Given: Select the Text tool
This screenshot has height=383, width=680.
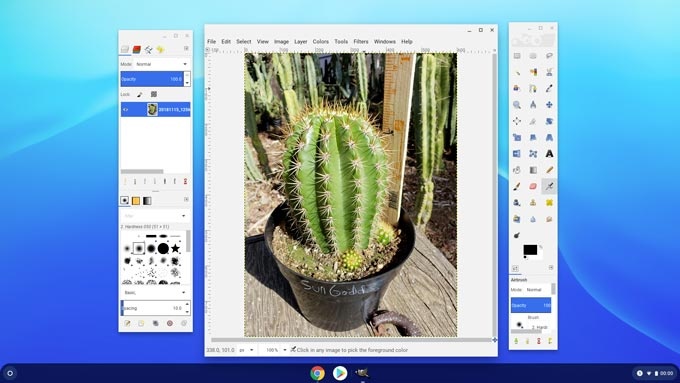Looking at the screenshot, I should (x=549, y=154).
